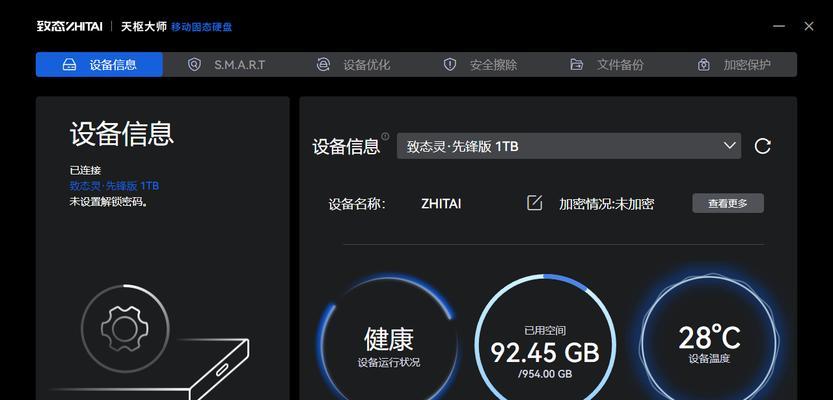Minimize the 天枢大师 window
The image size is (833, 400).
779,26
